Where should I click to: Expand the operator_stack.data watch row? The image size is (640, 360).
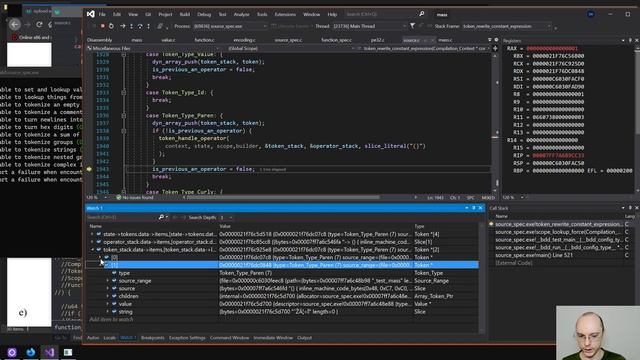[92, 242]
